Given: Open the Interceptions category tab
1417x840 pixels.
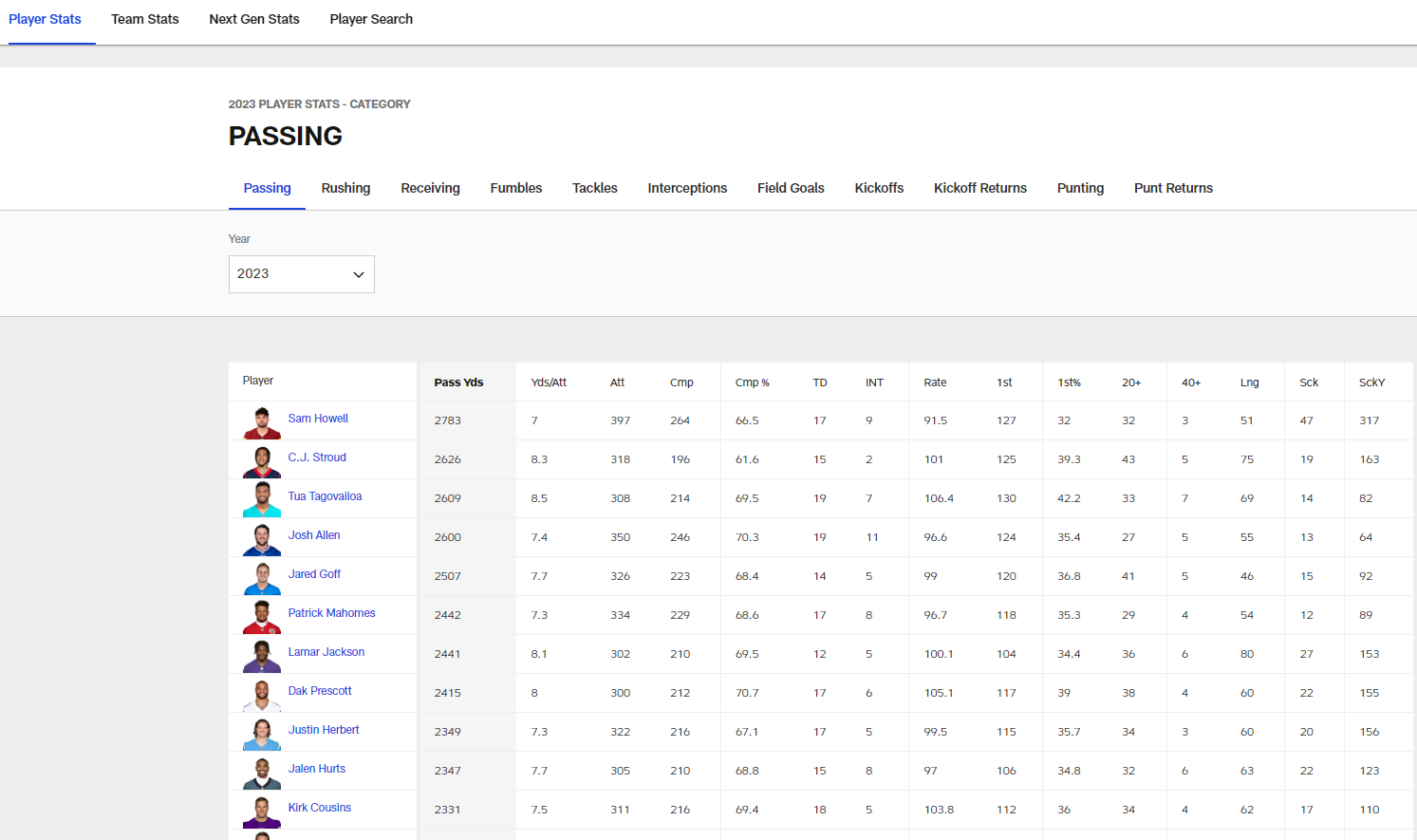Looking at the screenshot, I should (687, 188).
